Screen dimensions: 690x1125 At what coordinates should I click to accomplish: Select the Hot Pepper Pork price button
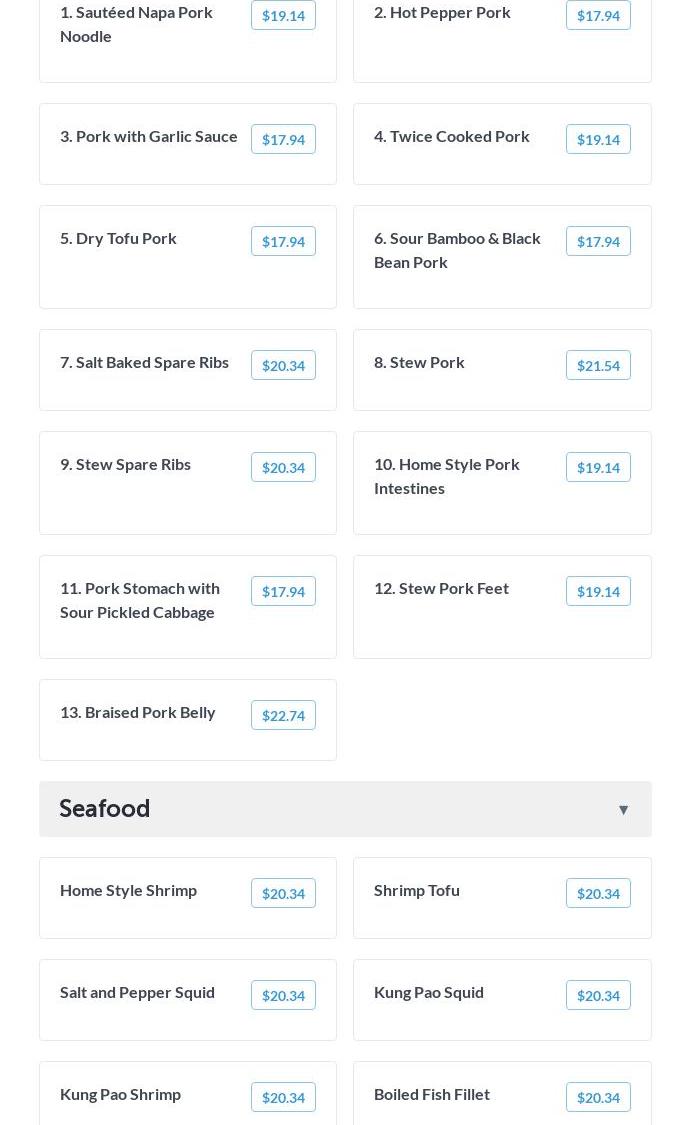[x=598, y=16]
